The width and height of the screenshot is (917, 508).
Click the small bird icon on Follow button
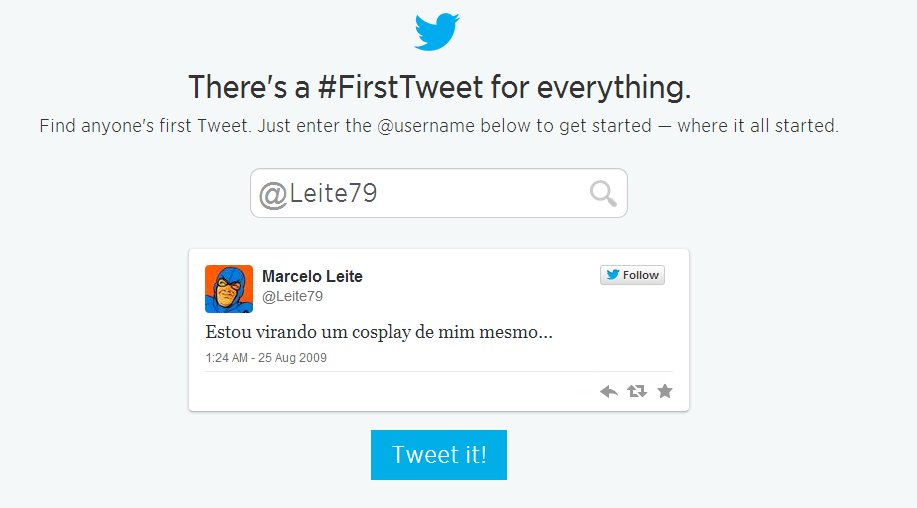611,275
